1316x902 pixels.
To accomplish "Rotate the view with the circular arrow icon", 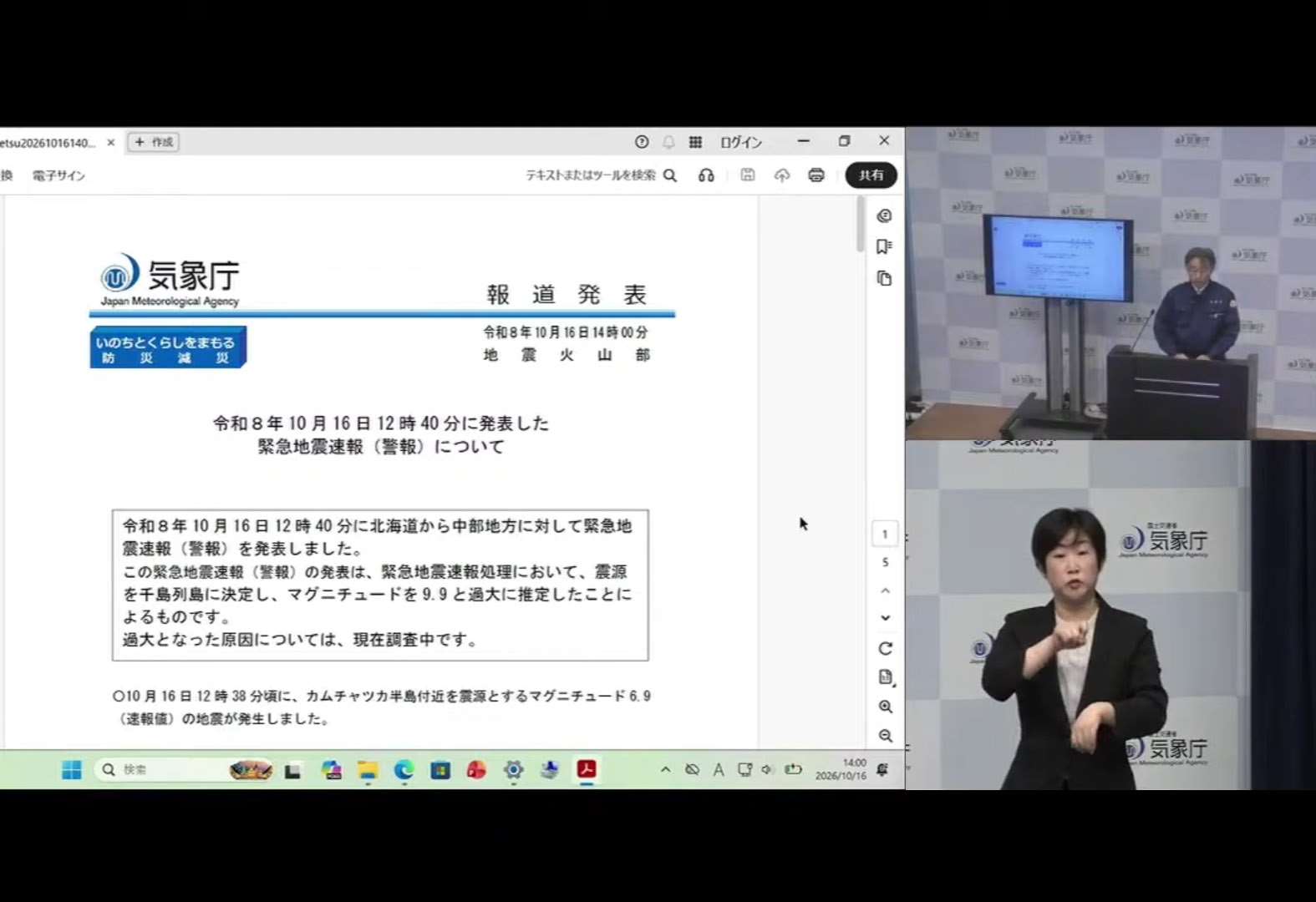I will pyautogui.click(x=886, y=649).
